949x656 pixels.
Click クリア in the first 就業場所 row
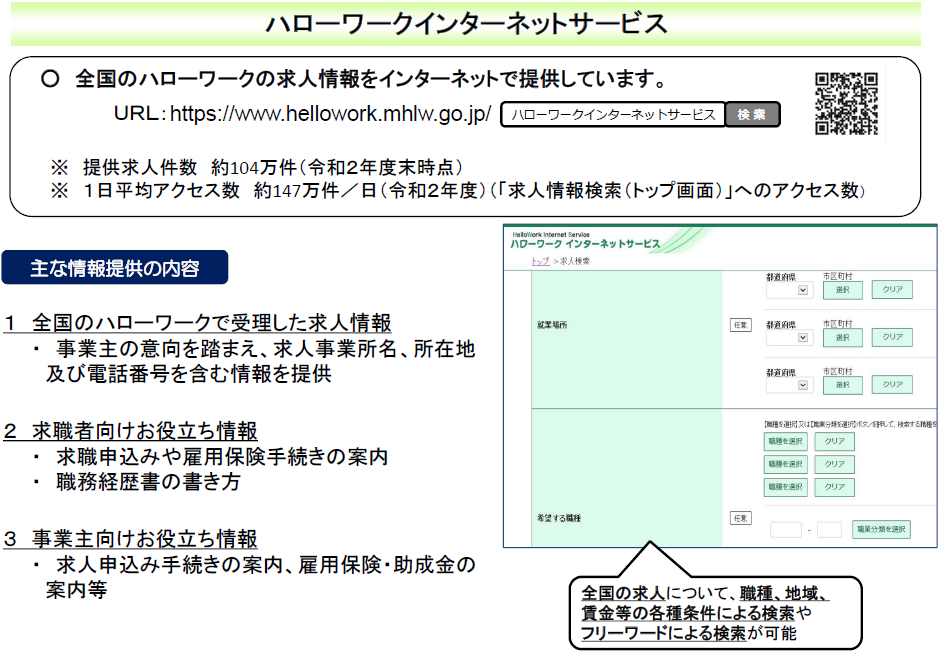(892, 289)
